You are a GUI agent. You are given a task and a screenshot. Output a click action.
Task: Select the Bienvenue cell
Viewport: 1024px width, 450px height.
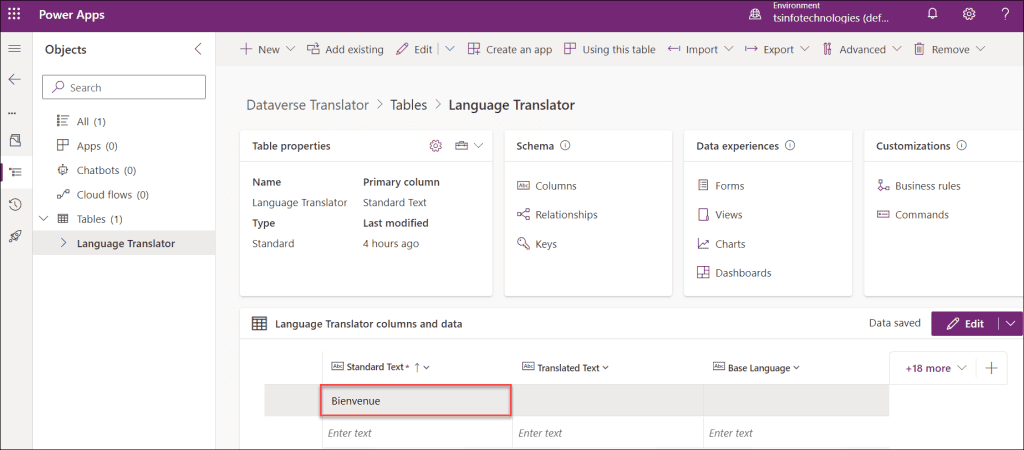tap(415, 400)
